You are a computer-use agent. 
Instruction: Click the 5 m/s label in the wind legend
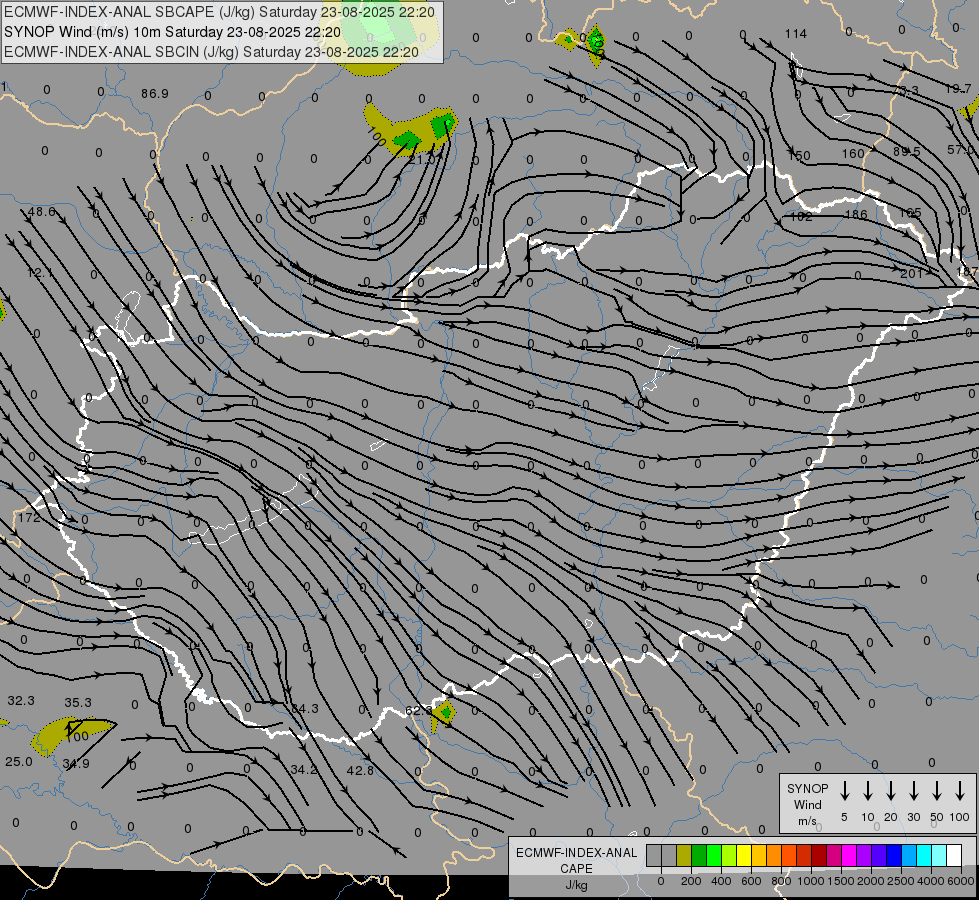pos(844,817)
